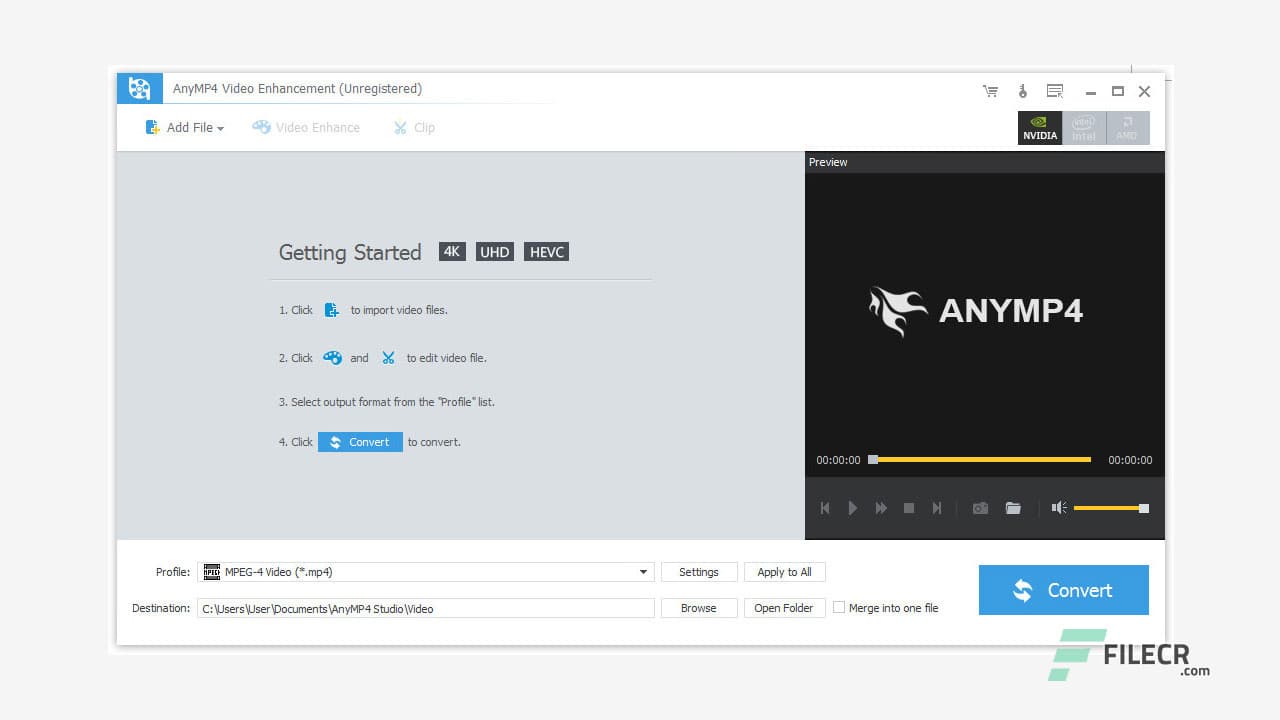Viewport: 1280px width, 720px height.
Task: Open the Add File importer
Action: (185, 127)
